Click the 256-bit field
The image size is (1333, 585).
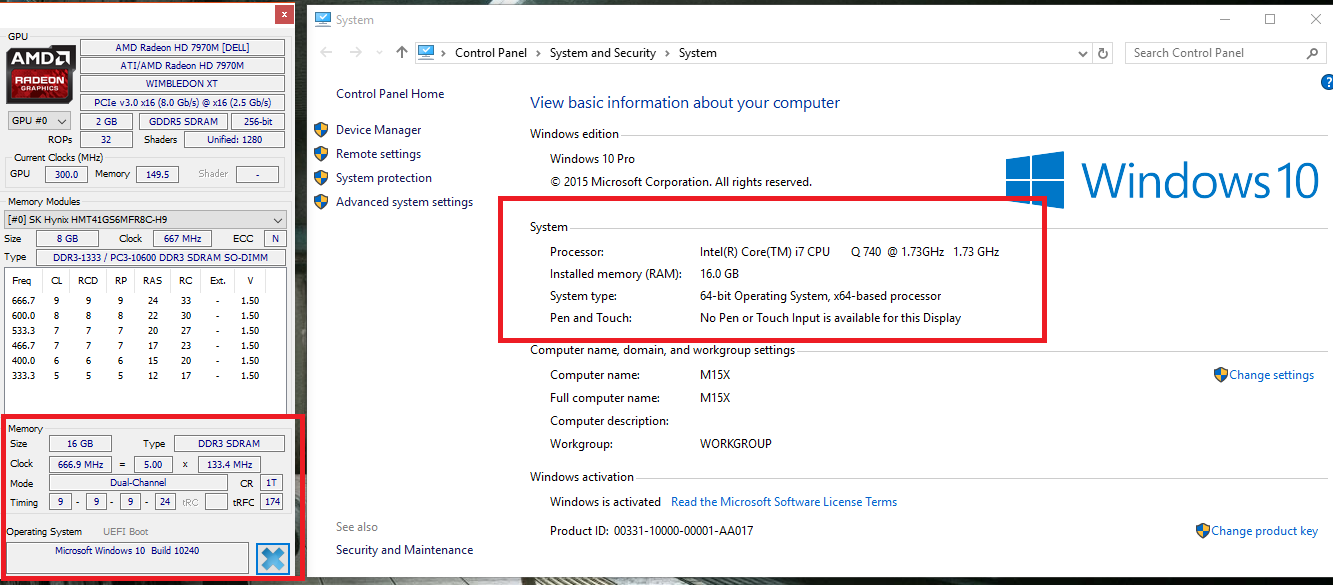tap(258, 121)
